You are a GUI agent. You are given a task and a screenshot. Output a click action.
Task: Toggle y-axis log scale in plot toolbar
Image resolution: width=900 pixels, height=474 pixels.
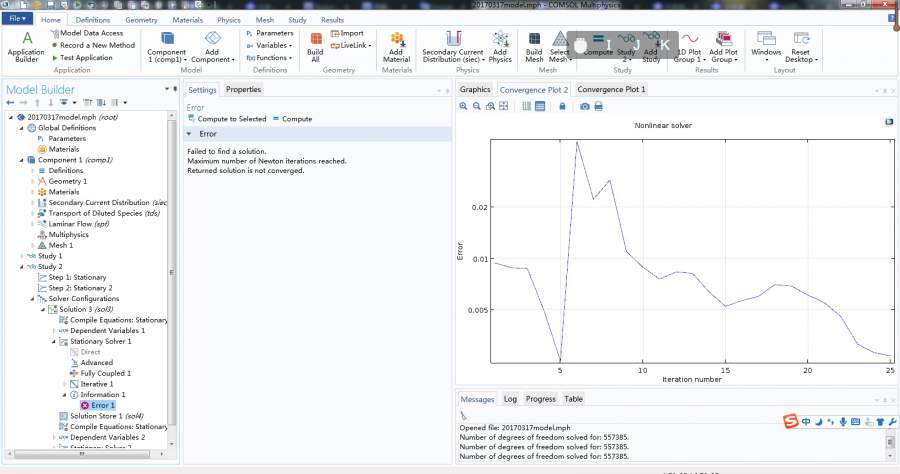coord(540,106)
